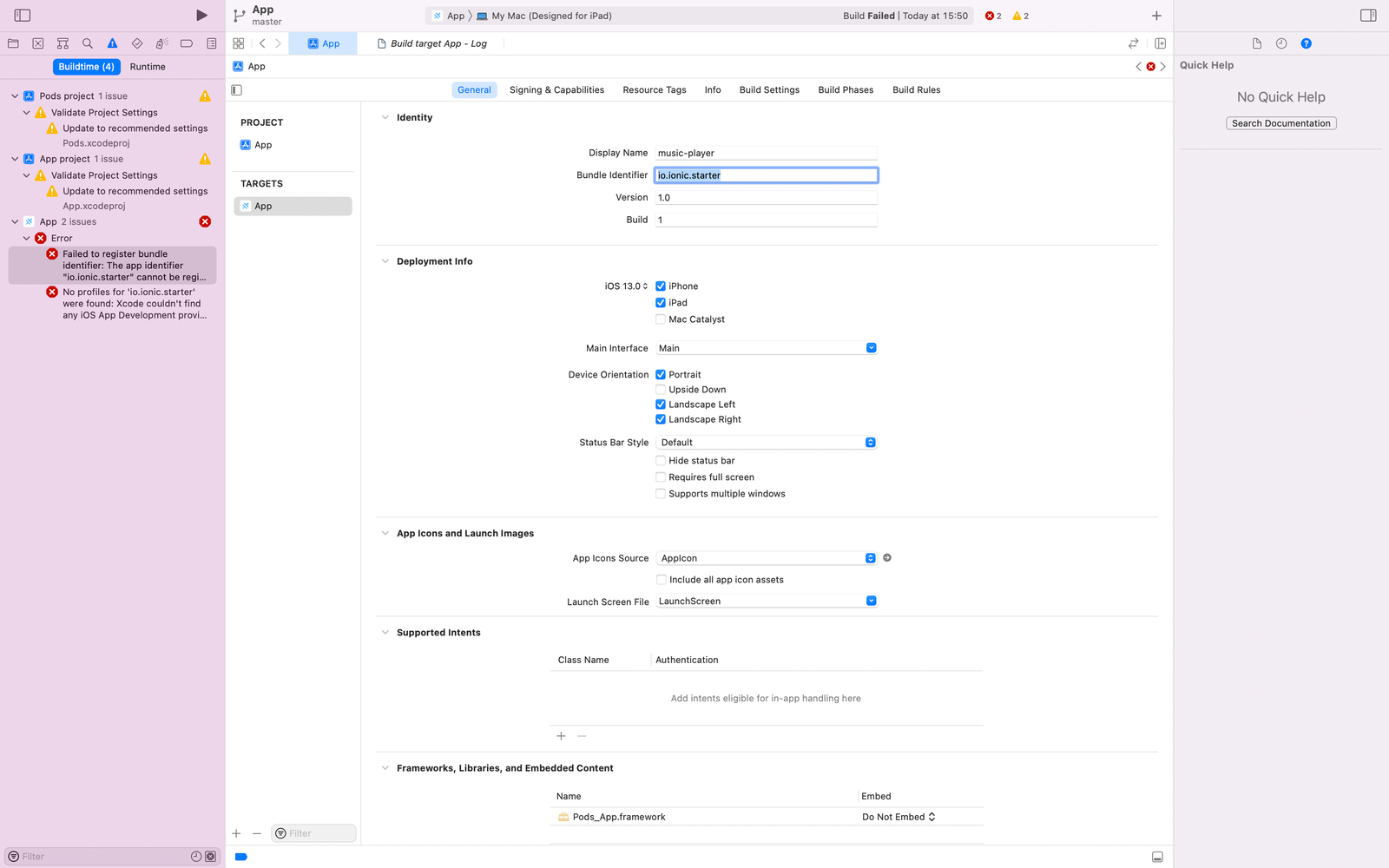Open the Find navigator magnifier icon
The image size is (1389, 868).
click(x=88, y=43)
